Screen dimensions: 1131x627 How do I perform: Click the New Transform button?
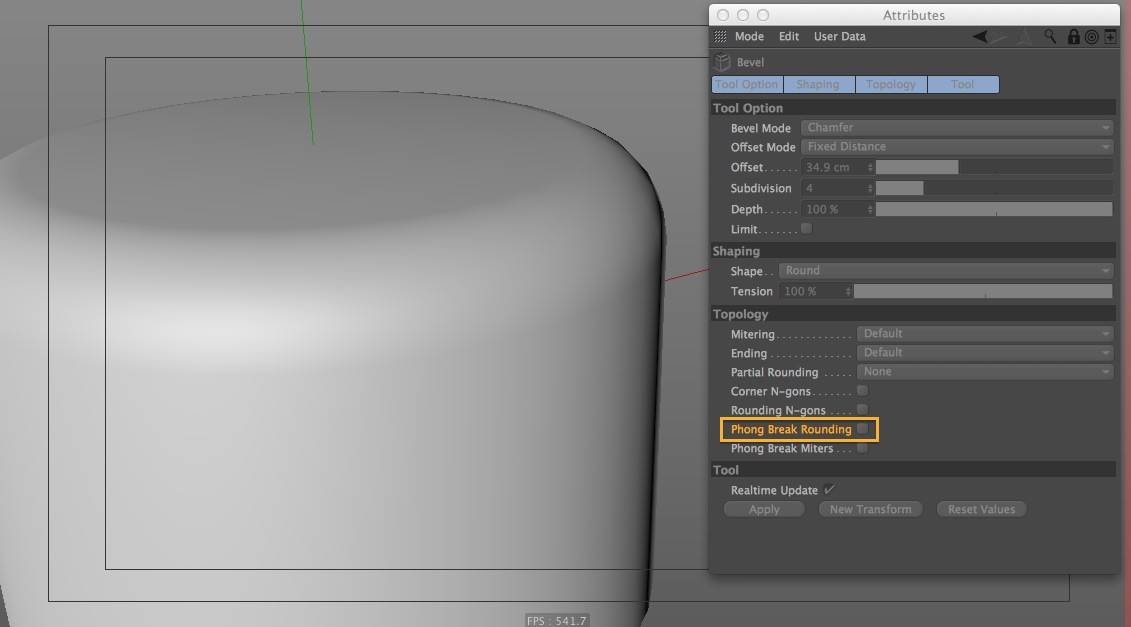click(871, 509)
